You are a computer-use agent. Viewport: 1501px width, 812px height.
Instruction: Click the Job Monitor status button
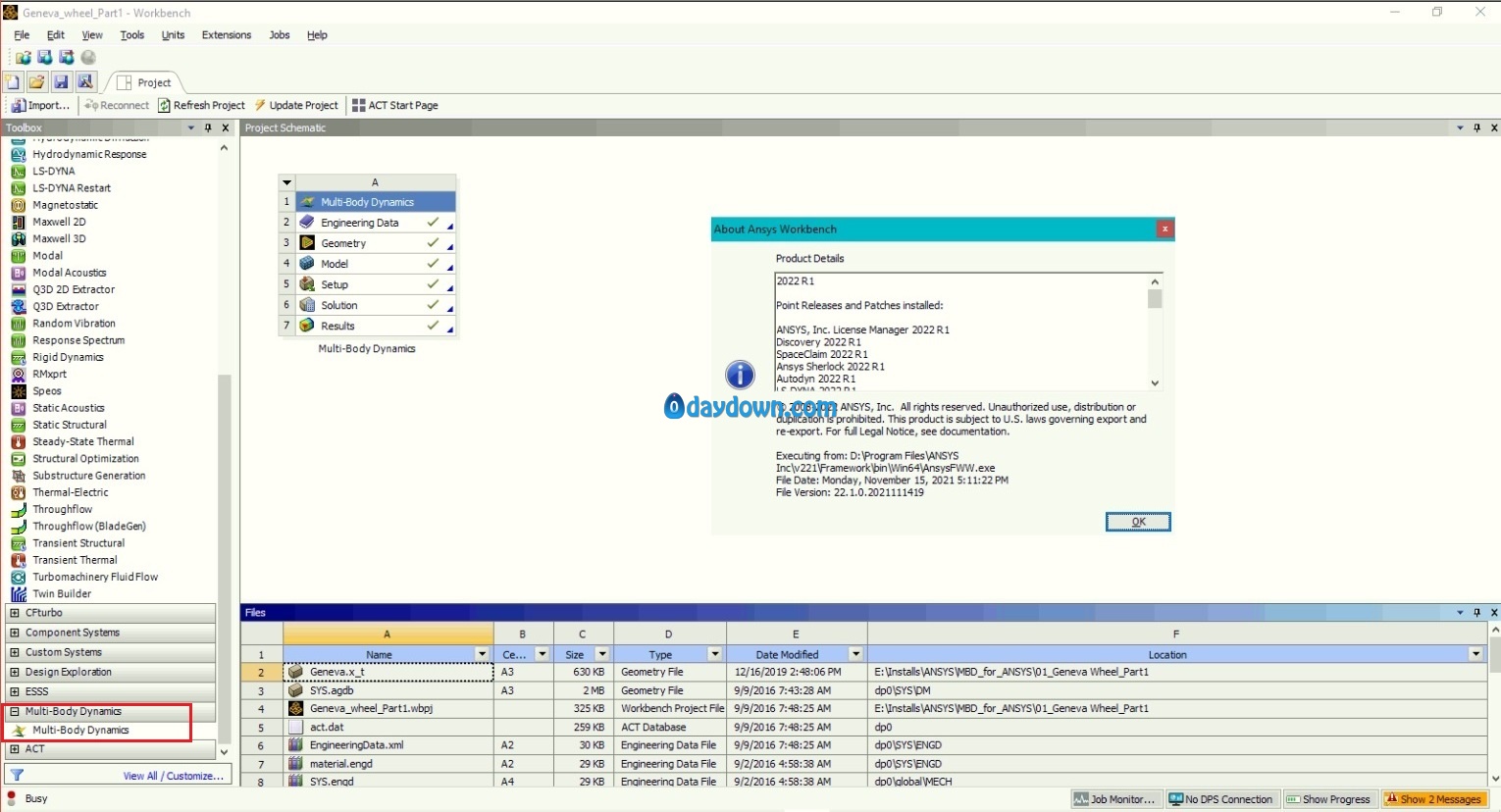tap(1116, 799)
